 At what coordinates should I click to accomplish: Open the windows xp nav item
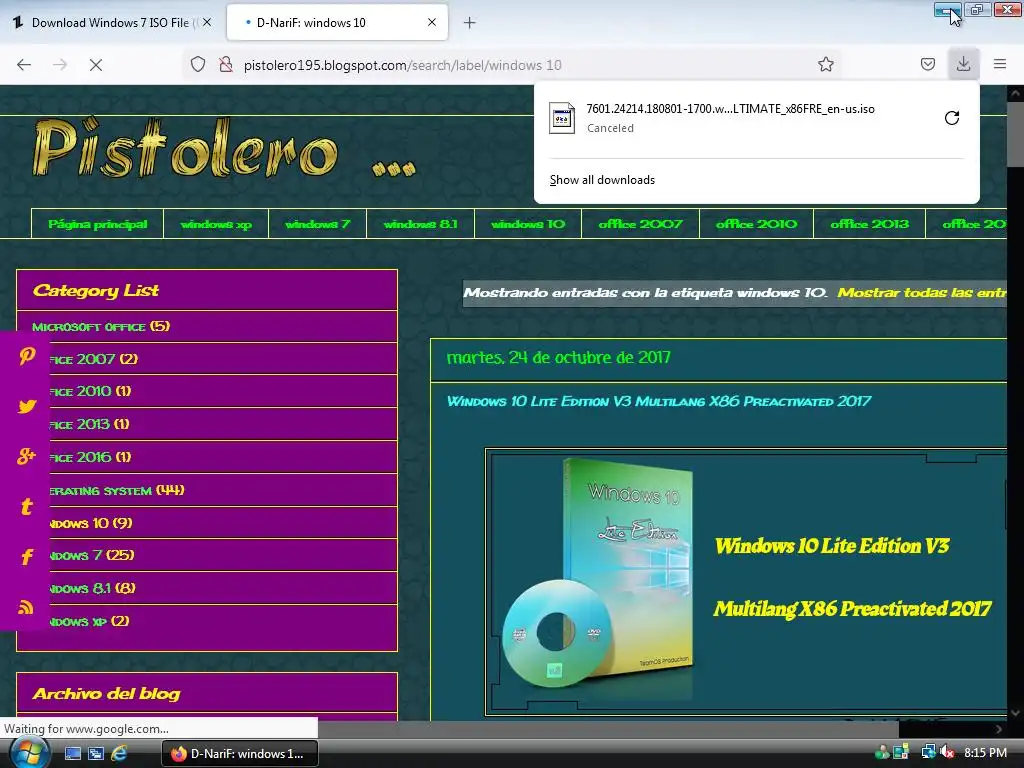point(216,224)
